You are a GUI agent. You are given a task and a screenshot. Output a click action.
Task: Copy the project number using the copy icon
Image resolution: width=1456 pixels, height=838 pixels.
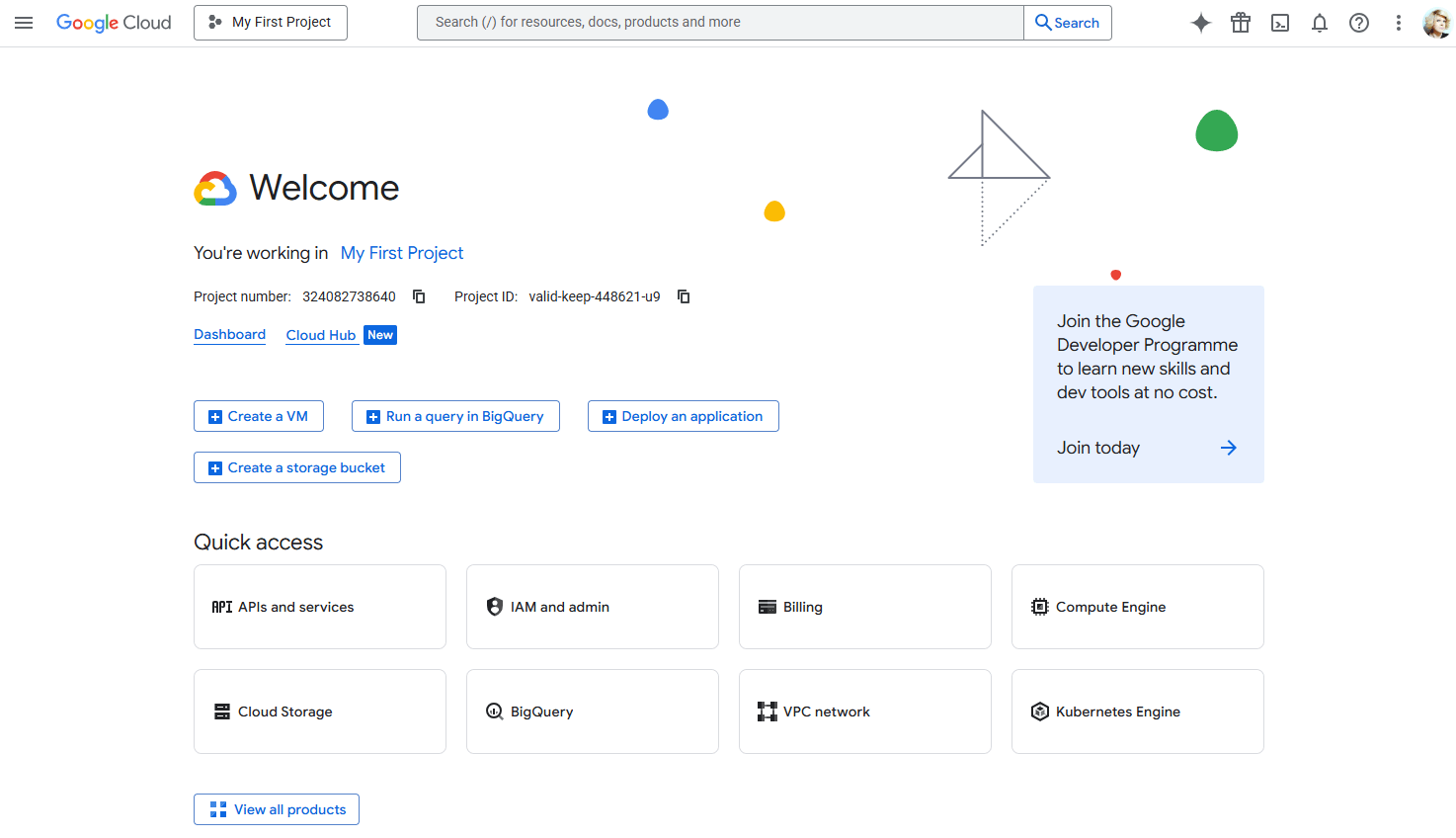(418, 295)
